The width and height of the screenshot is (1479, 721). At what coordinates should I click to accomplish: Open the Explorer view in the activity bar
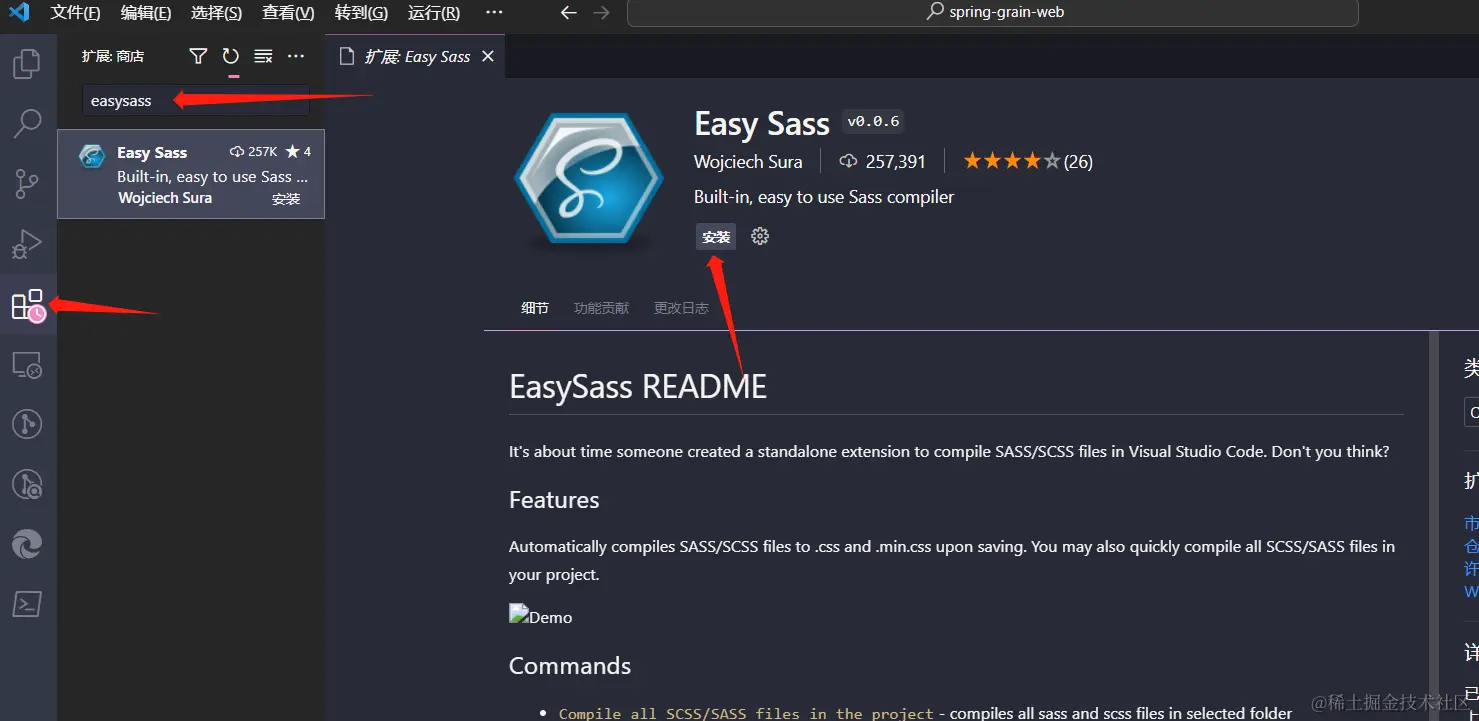26,64
